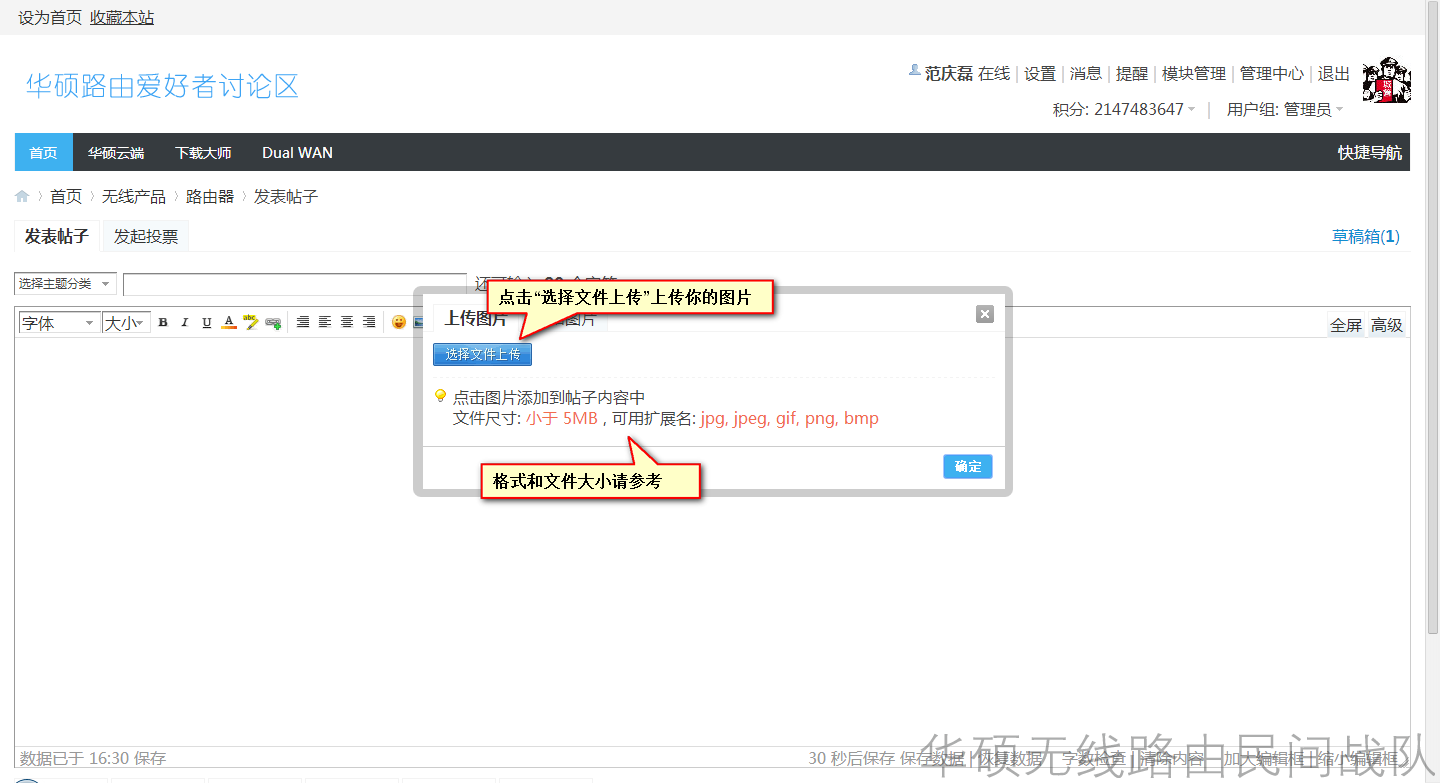This screenshot has width=1440, height=783.
Task: Open the 设置 settings link
Action: point(1040,73)
